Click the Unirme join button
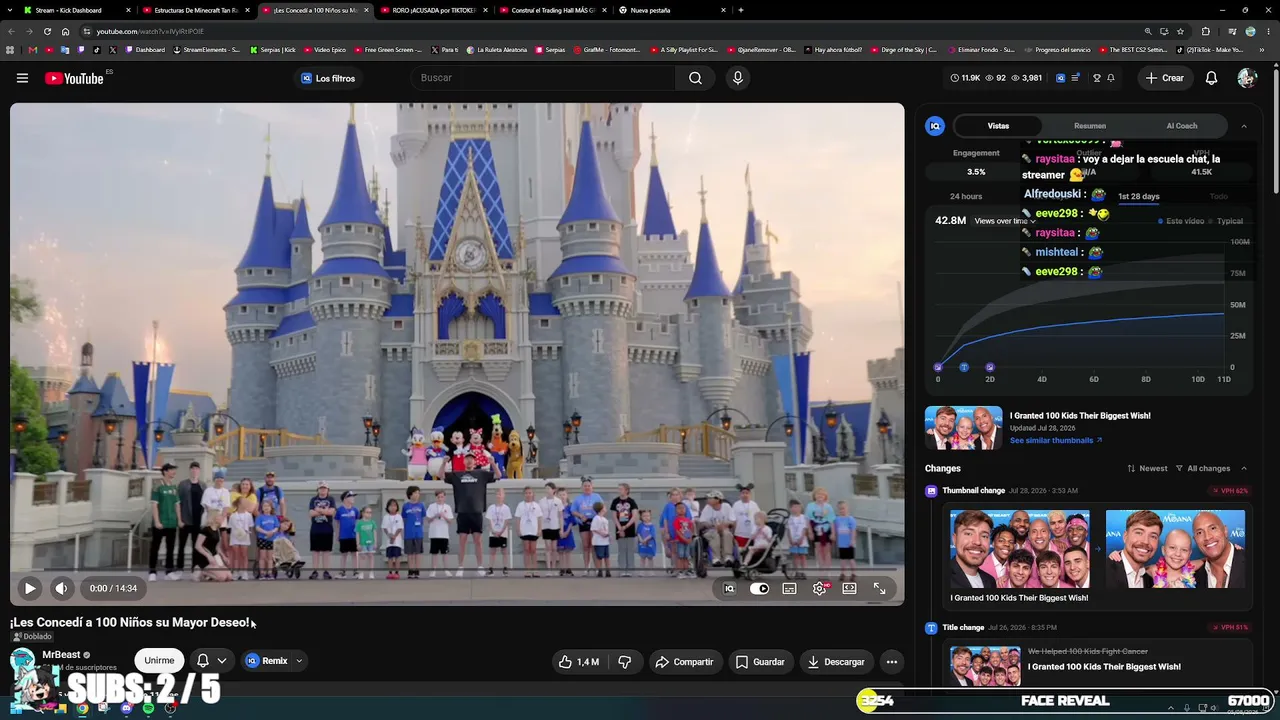 [159, 660]
